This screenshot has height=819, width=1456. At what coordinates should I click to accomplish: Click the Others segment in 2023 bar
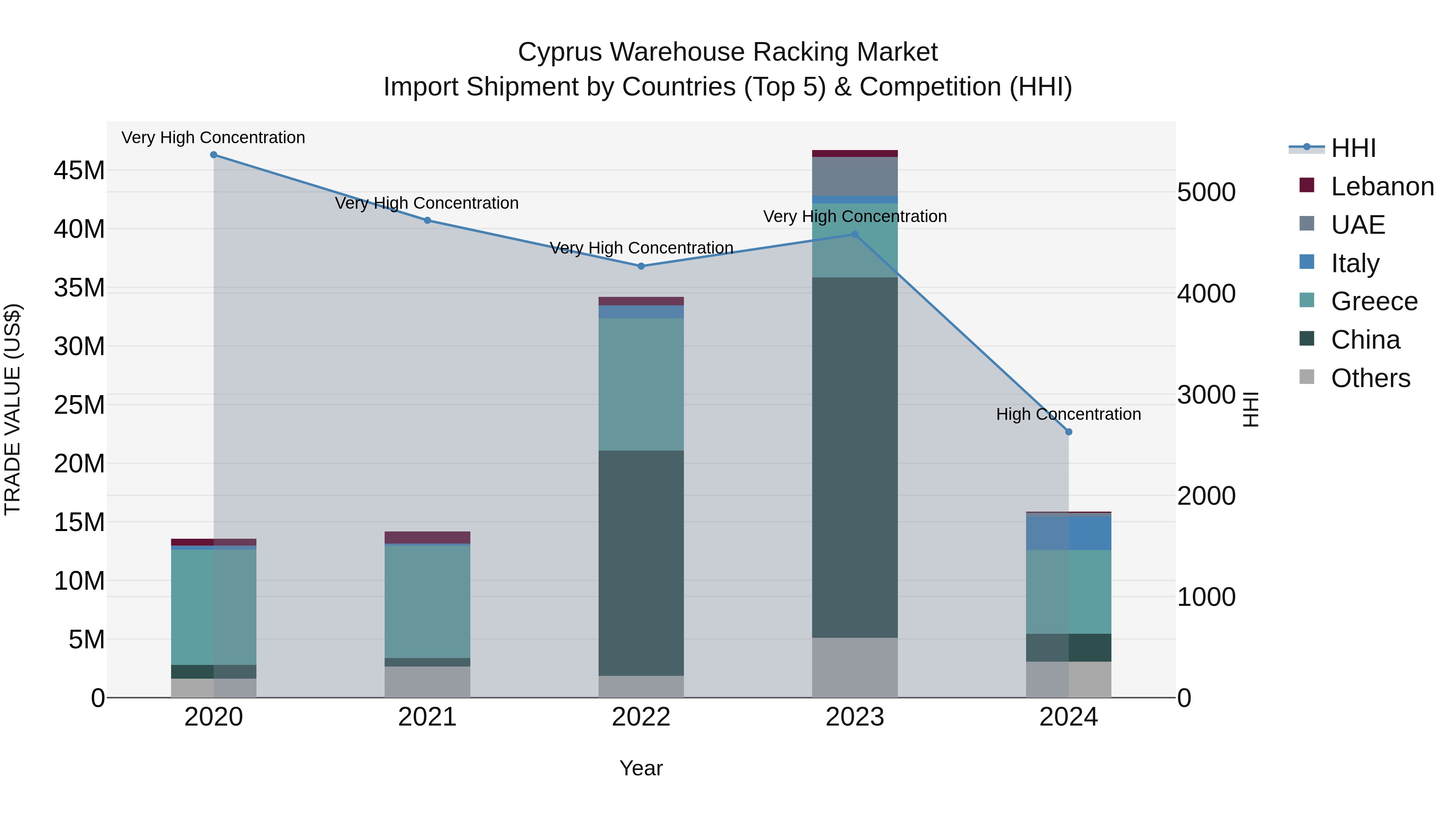(855, 667)
